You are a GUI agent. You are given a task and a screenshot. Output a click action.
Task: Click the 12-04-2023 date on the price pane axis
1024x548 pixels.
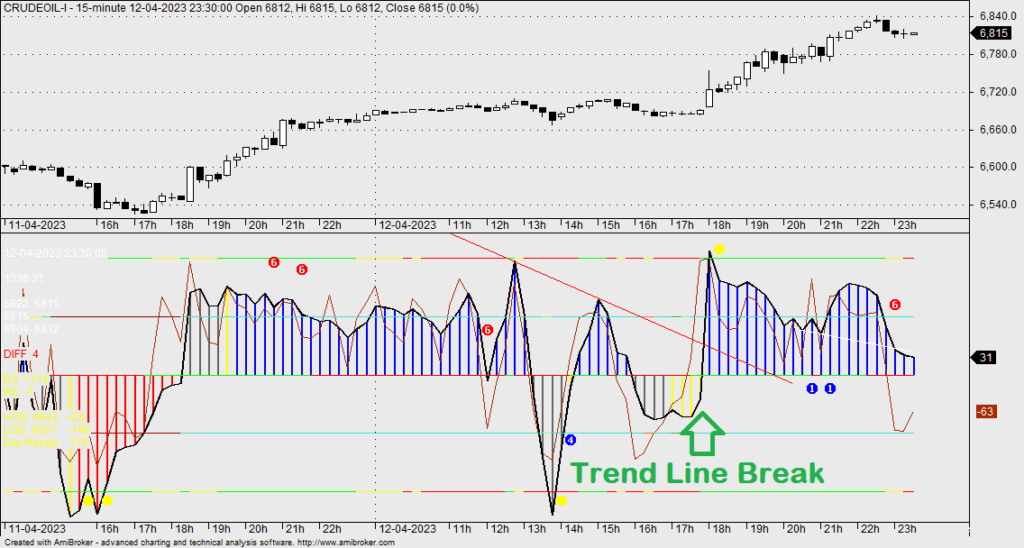click(408, 225)
